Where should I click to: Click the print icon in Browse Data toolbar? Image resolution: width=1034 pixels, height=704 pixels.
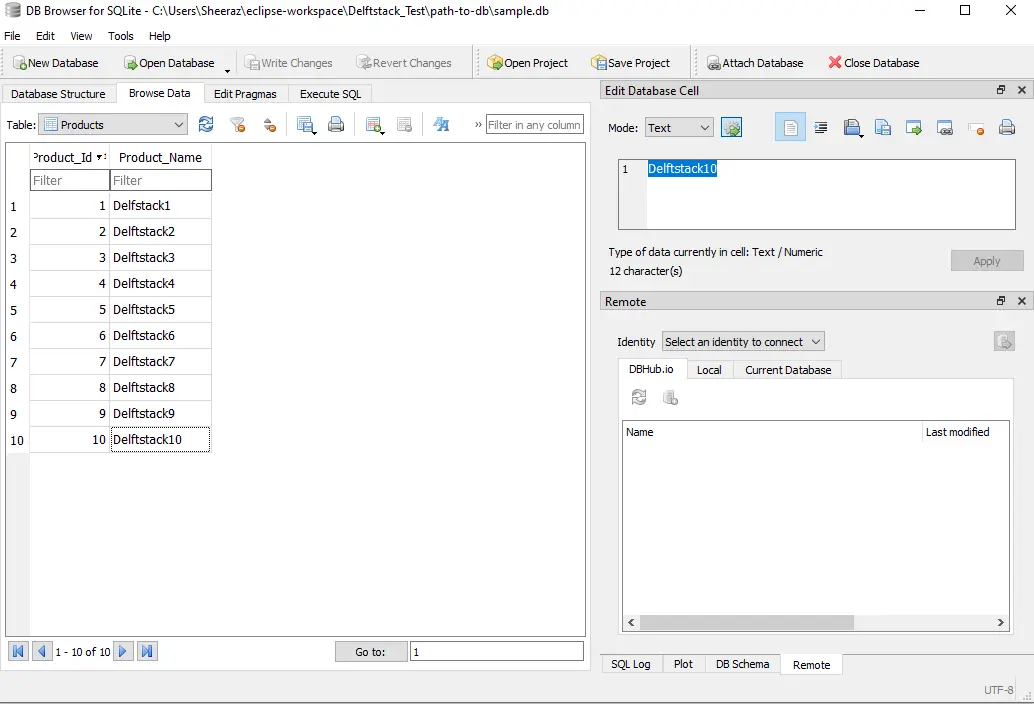336,125
